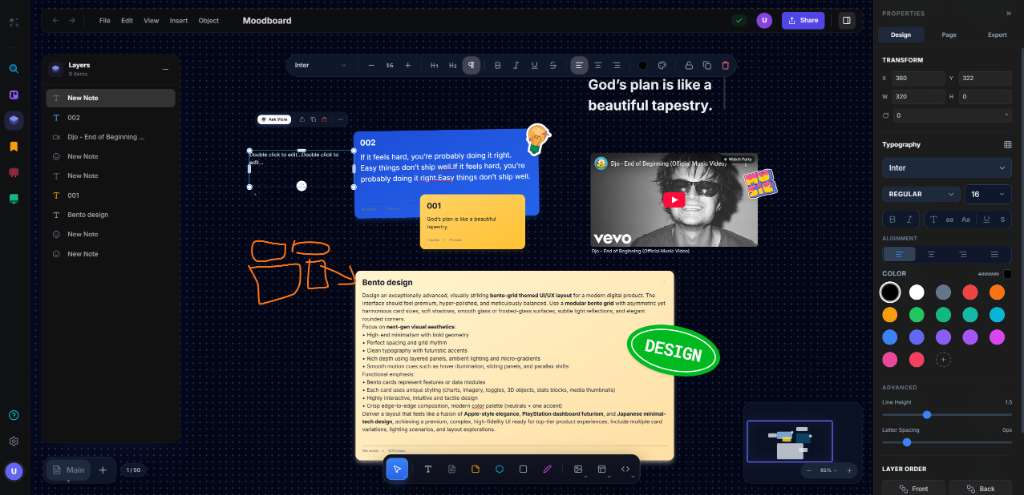Pick the gray document note tool
The width and height of the screenshot is (1024, 495).
pos(452,469)
